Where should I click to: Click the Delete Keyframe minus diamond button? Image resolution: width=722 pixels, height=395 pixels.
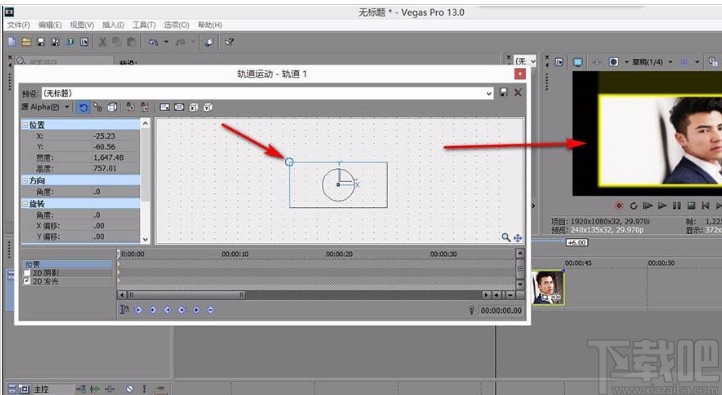210,310
